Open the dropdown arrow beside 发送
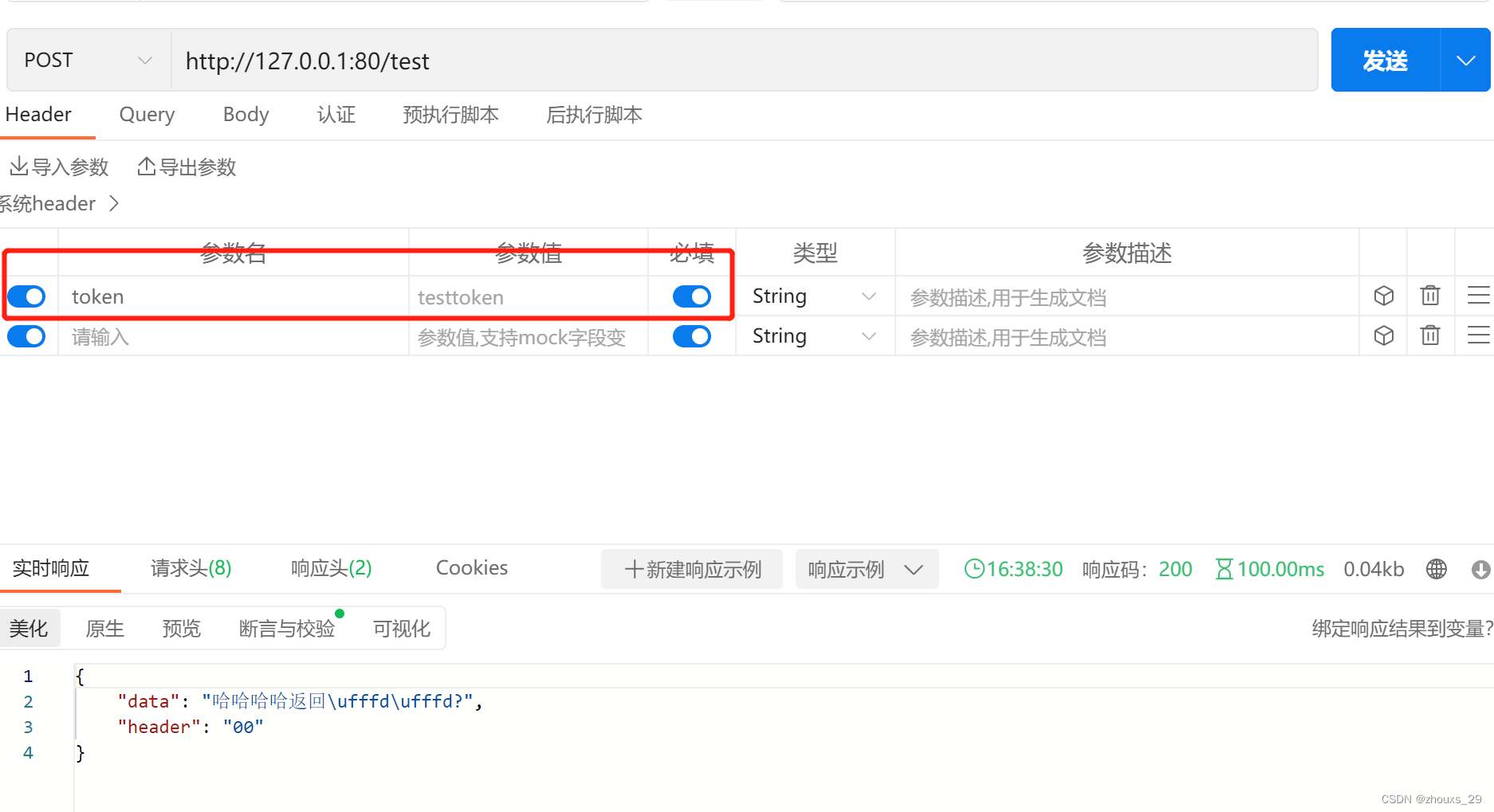Screen dimensions: 1494x812 [1465, 61]
